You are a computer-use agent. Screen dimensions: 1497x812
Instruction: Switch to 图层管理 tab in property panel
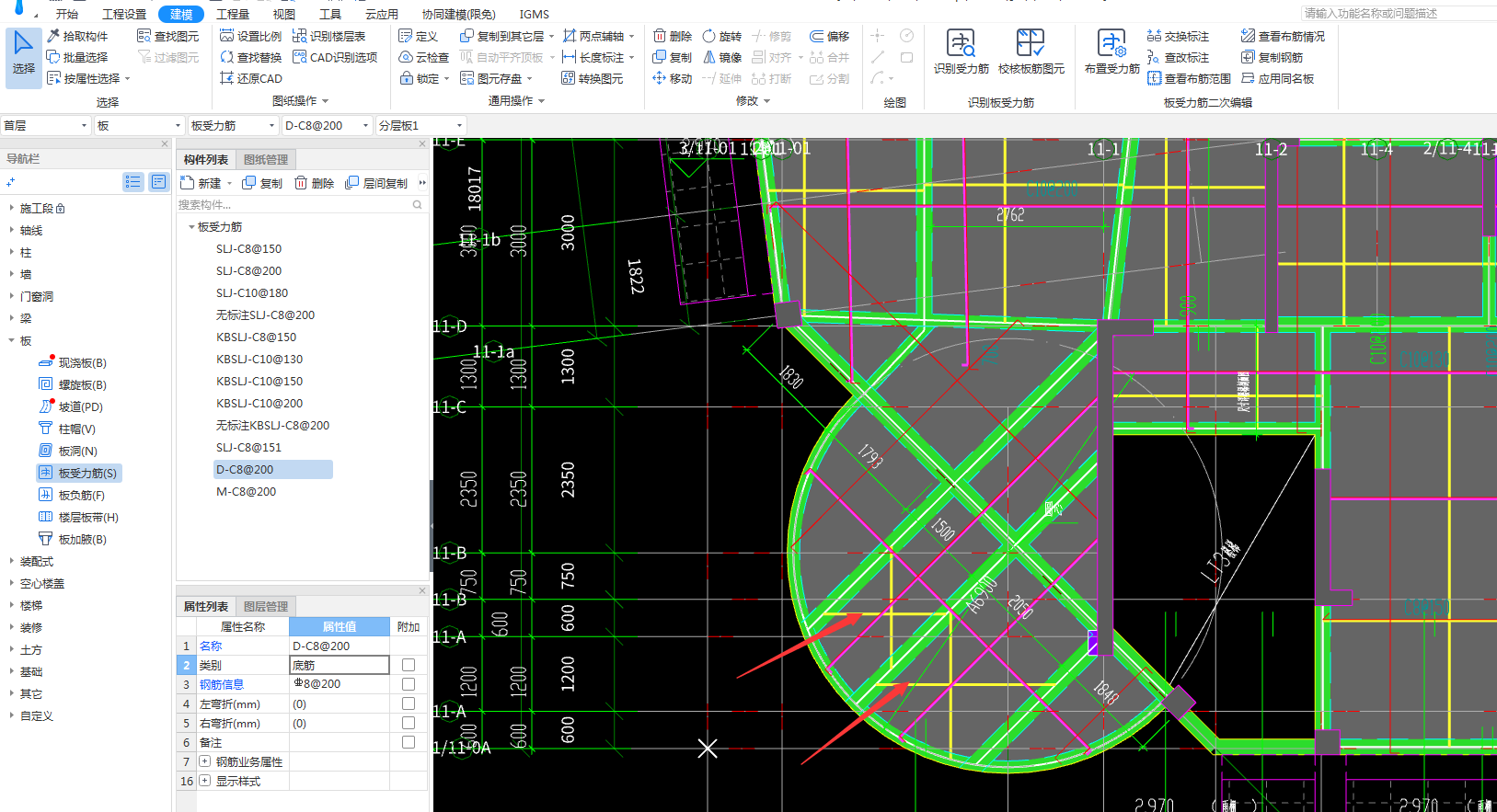(x=266, y=606)
